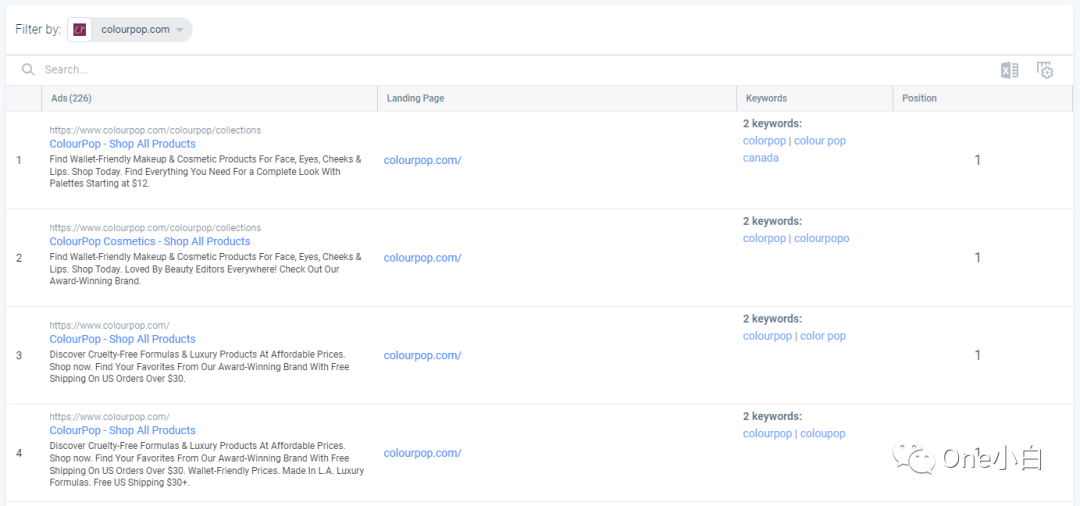Sort by Landing Page column header
This screenshot has height=506, width=1080.
tap(557, 98)
